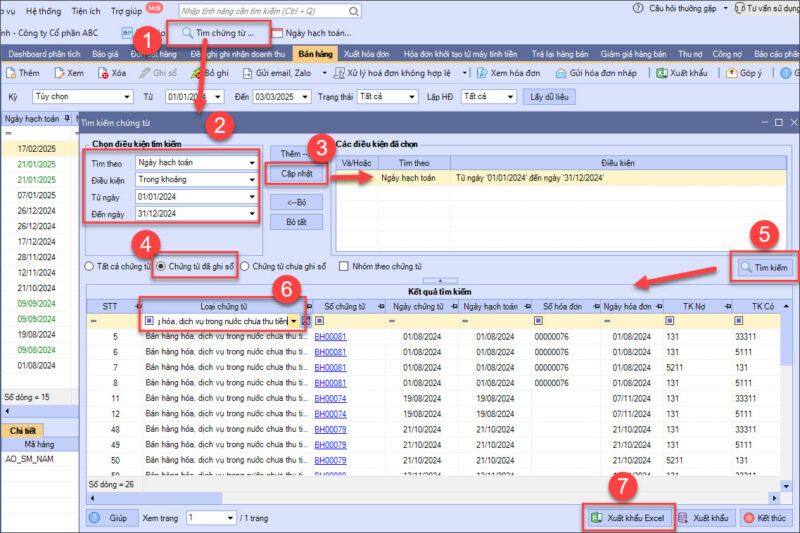This screenshot has height=533, width=800.
Task: Select Tất cả chứng từ radio option
Action: click(90, 267)
